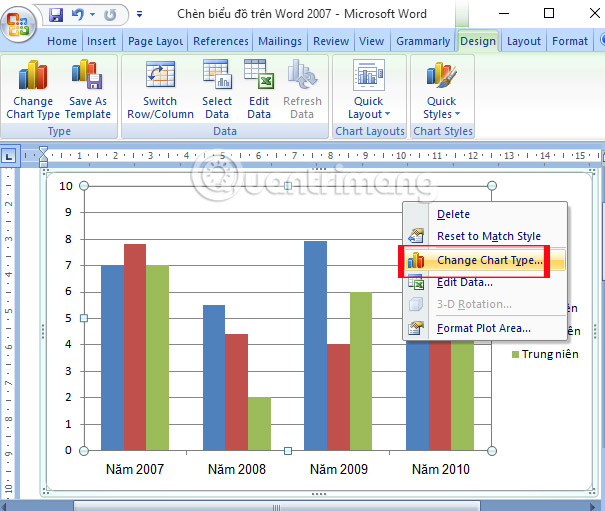Select the Trung niên legend entry

(x=545, y=354)
